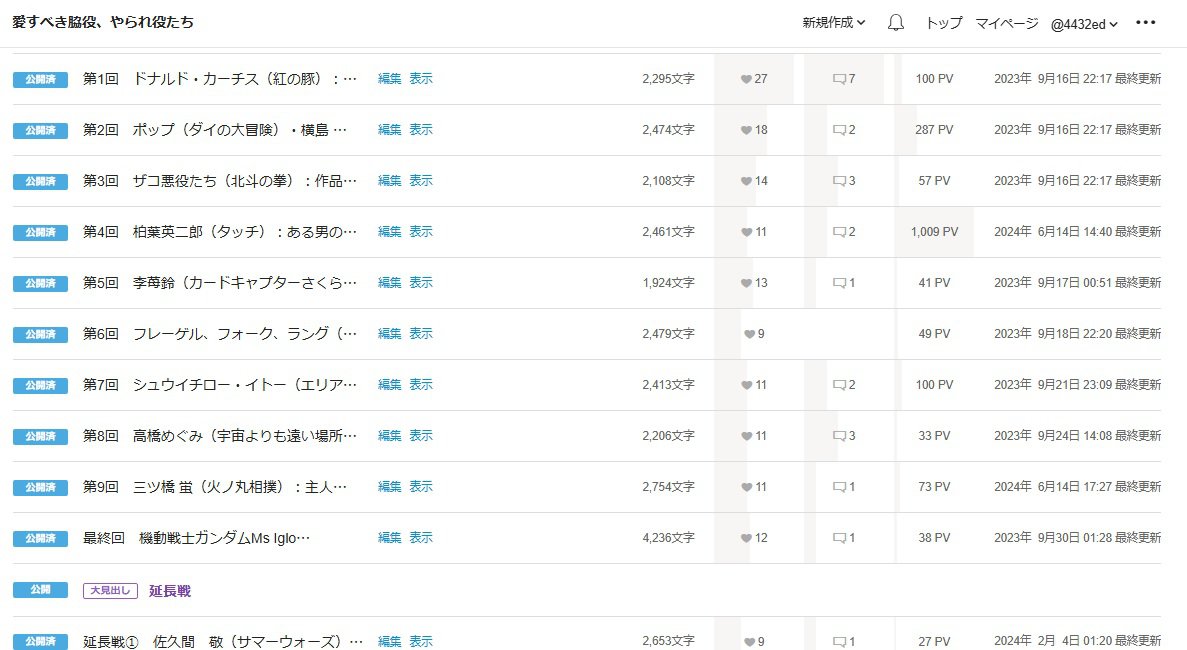Click 編集 link for 第3回 episode
Image resolution: width=1187 pixels, height=650 pixels.
coord(389,181)
